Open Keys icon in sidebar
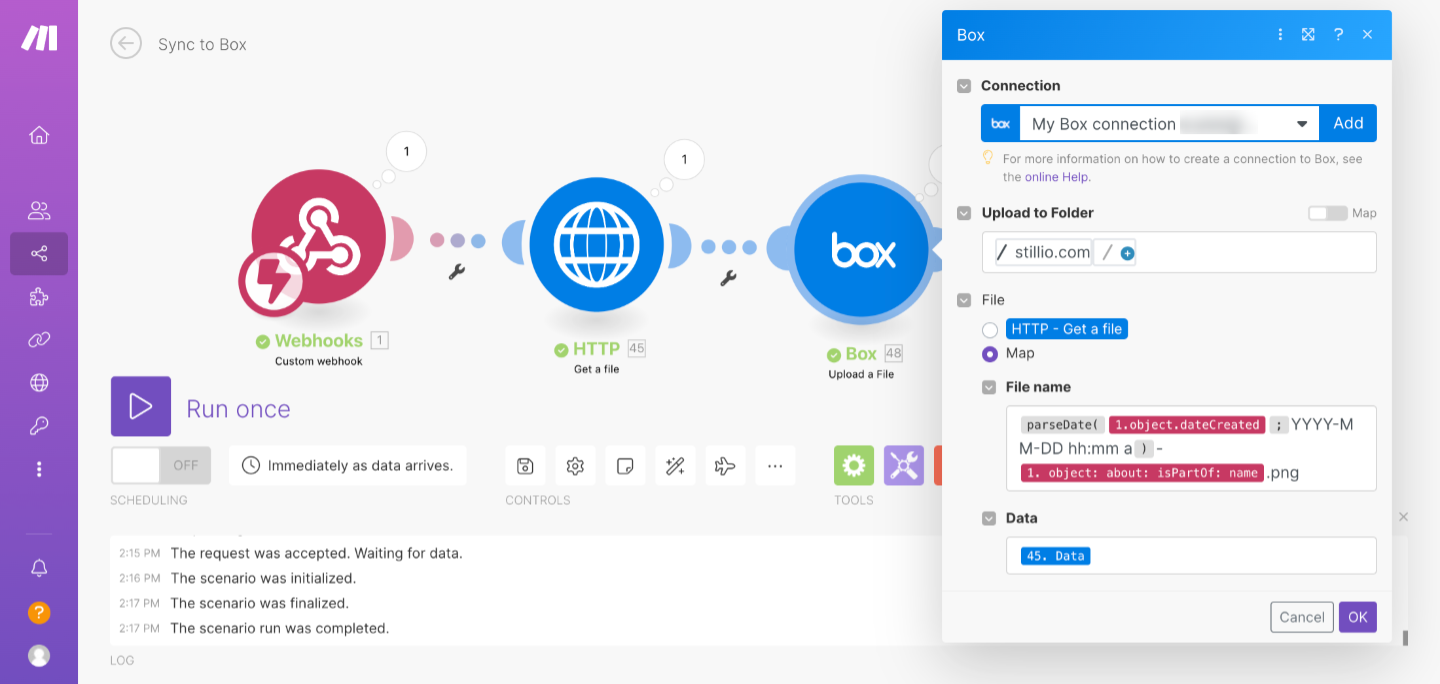This screenshot has height=684, width=1440. pyautogui.click(x=39, y=426)
